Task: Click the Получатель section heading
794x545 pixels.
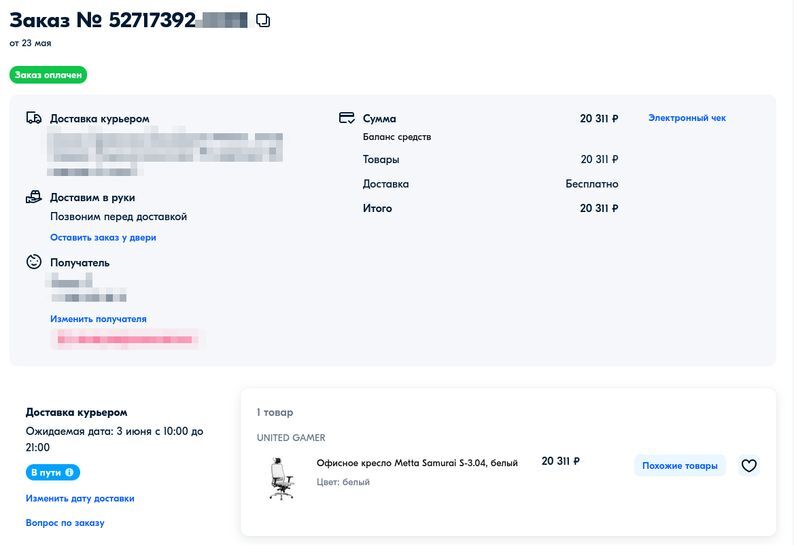Action: (x=80, y=263)
